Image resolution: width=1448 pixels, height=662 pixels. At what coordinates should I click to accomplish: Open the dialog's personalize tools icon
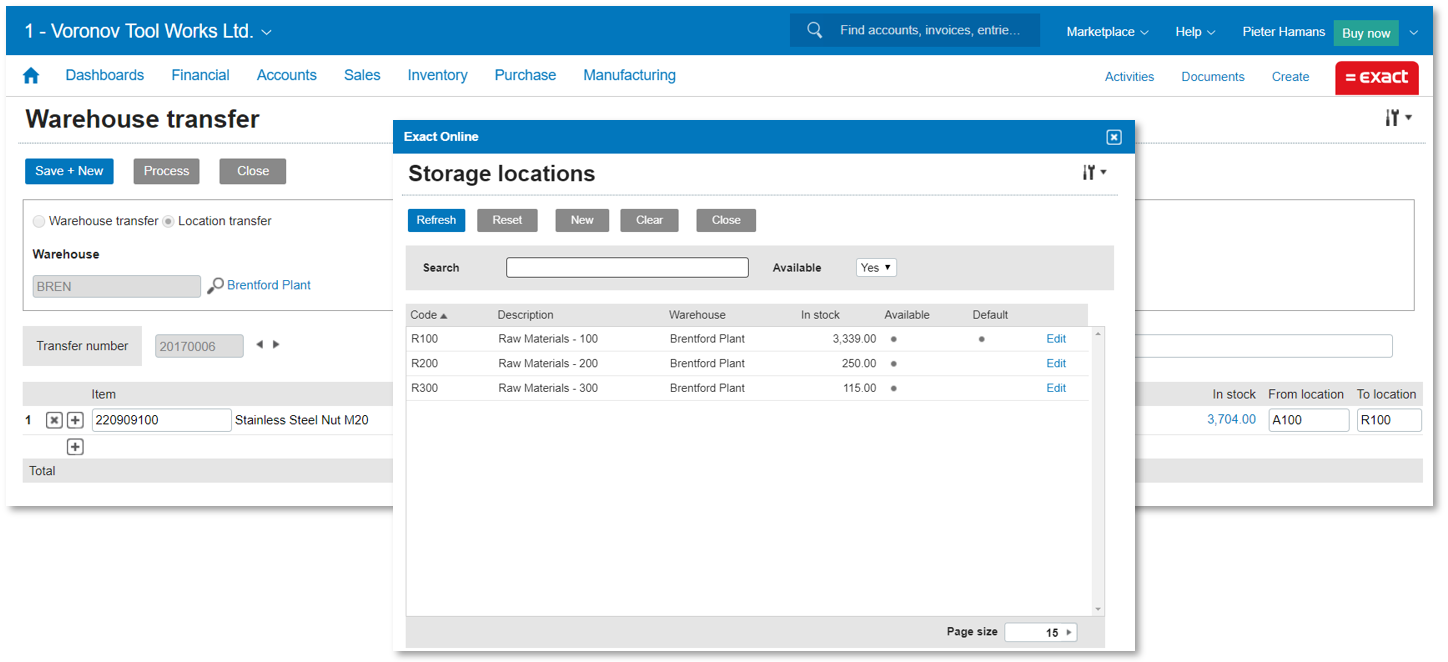1094,173
